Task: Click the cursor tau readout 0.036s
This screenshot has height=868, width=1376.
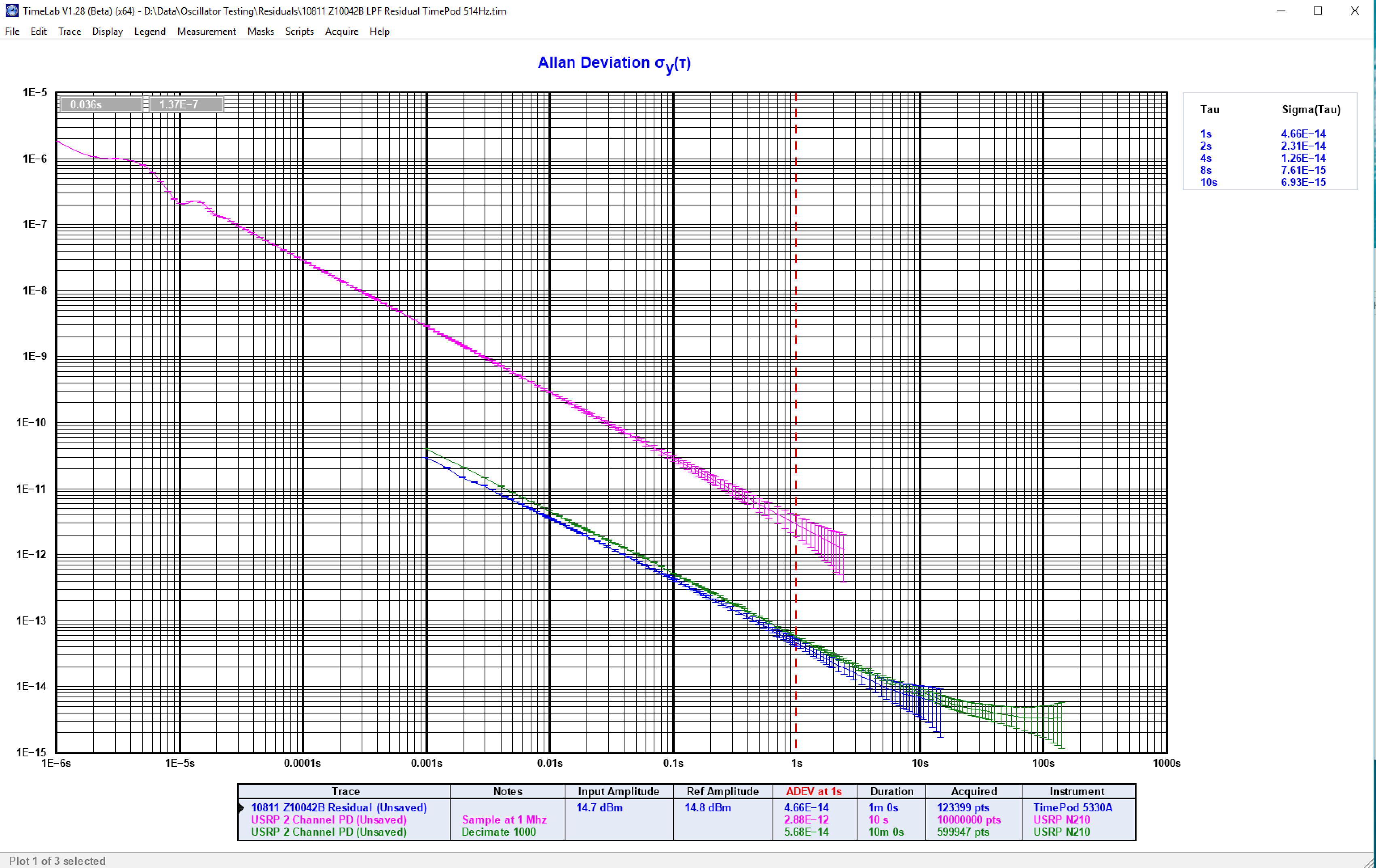Action: coord(101,104)
